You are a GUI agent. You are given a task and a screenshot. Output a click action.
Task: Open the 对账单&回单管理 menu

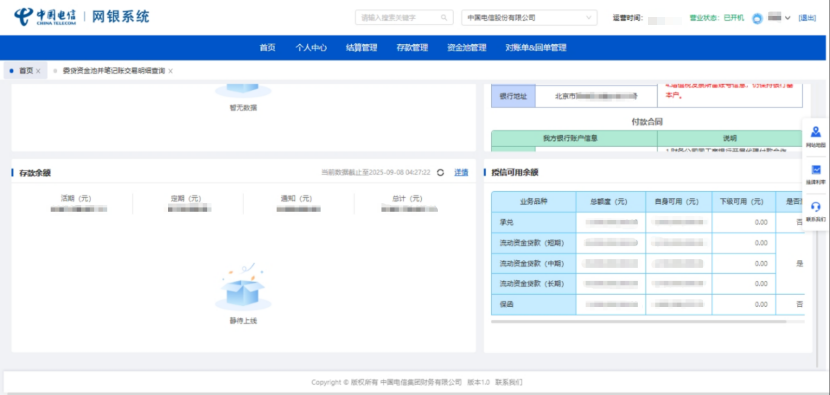536,48
